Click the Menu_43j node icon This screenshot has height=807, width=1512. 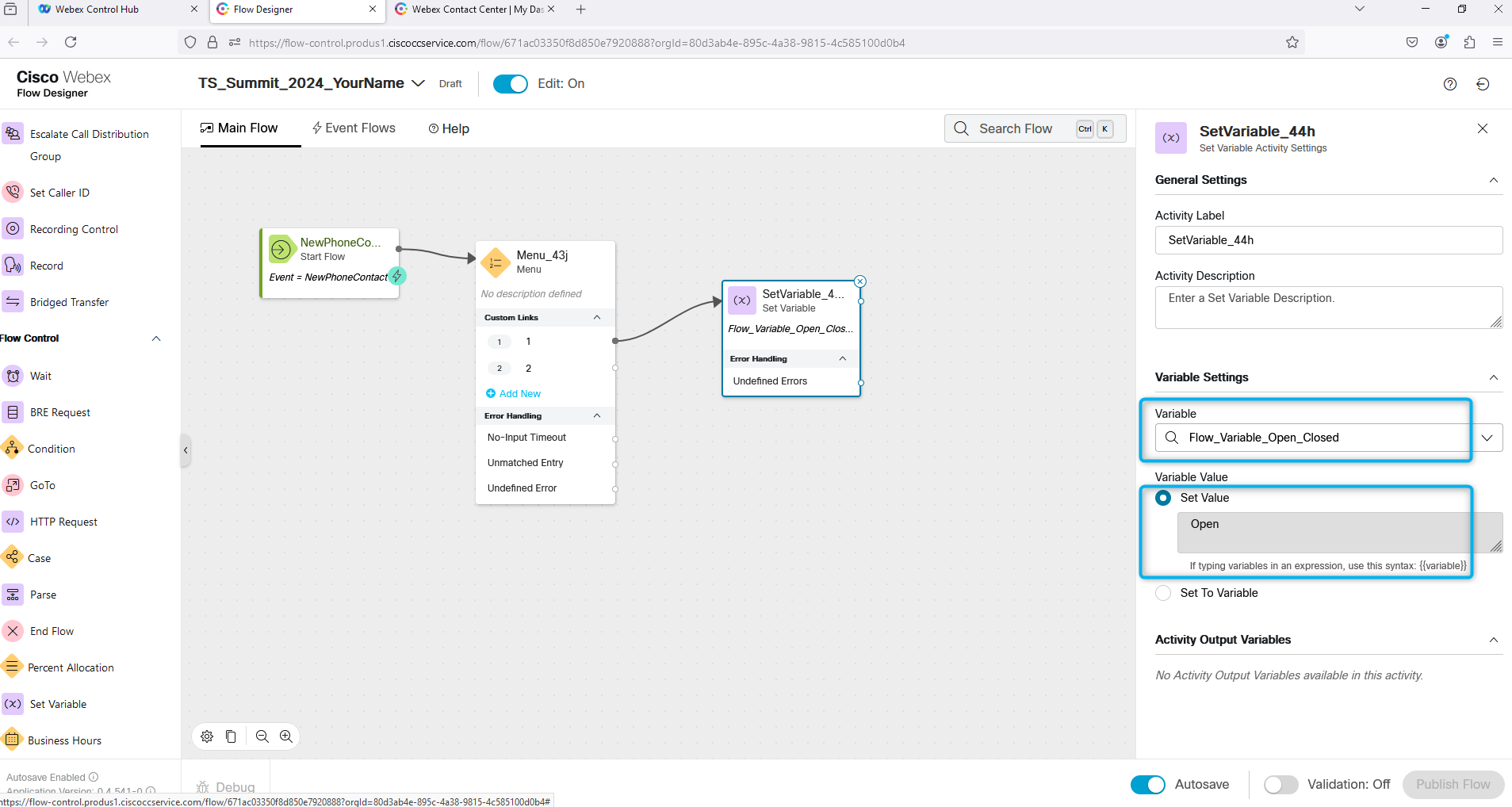coord(496,262)
